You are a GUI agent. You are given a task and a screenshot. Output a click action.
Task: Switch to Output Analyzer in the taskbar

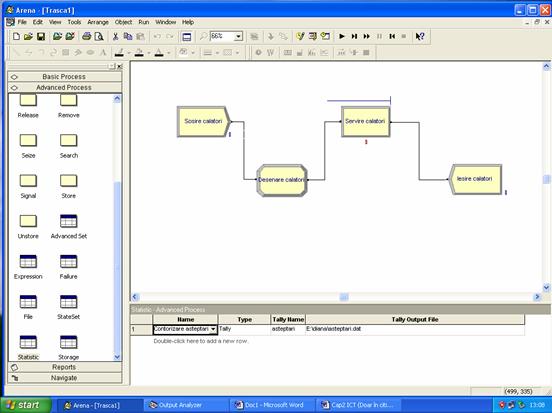(x=186, y=405)
